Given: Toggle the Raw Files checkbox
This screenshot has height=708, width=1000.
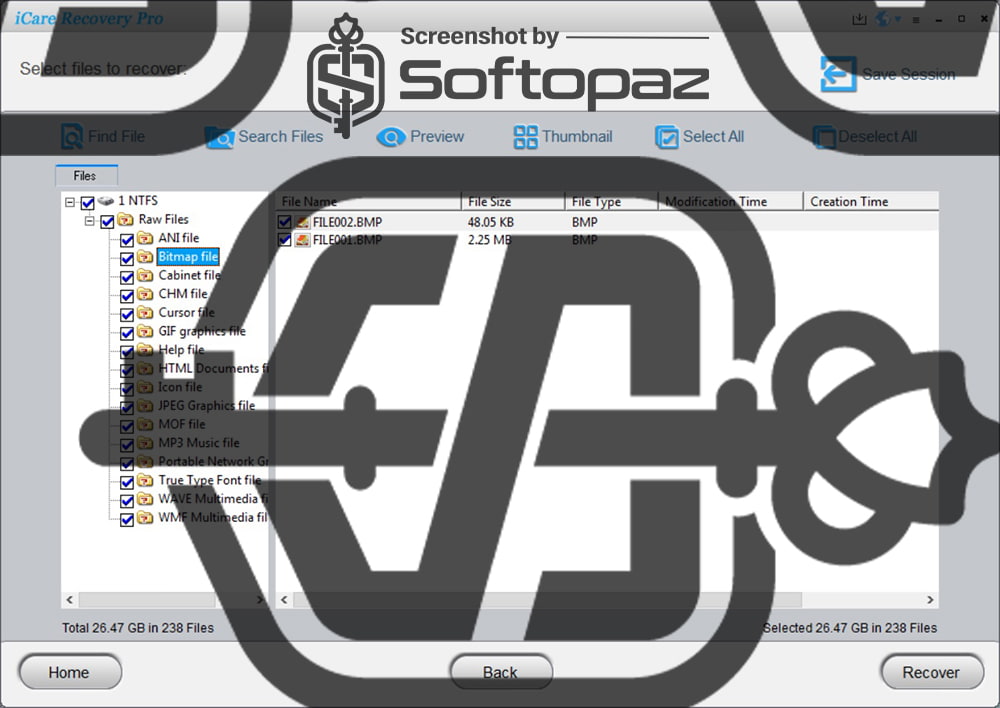Looking at the screenshot, I should 107,221.
